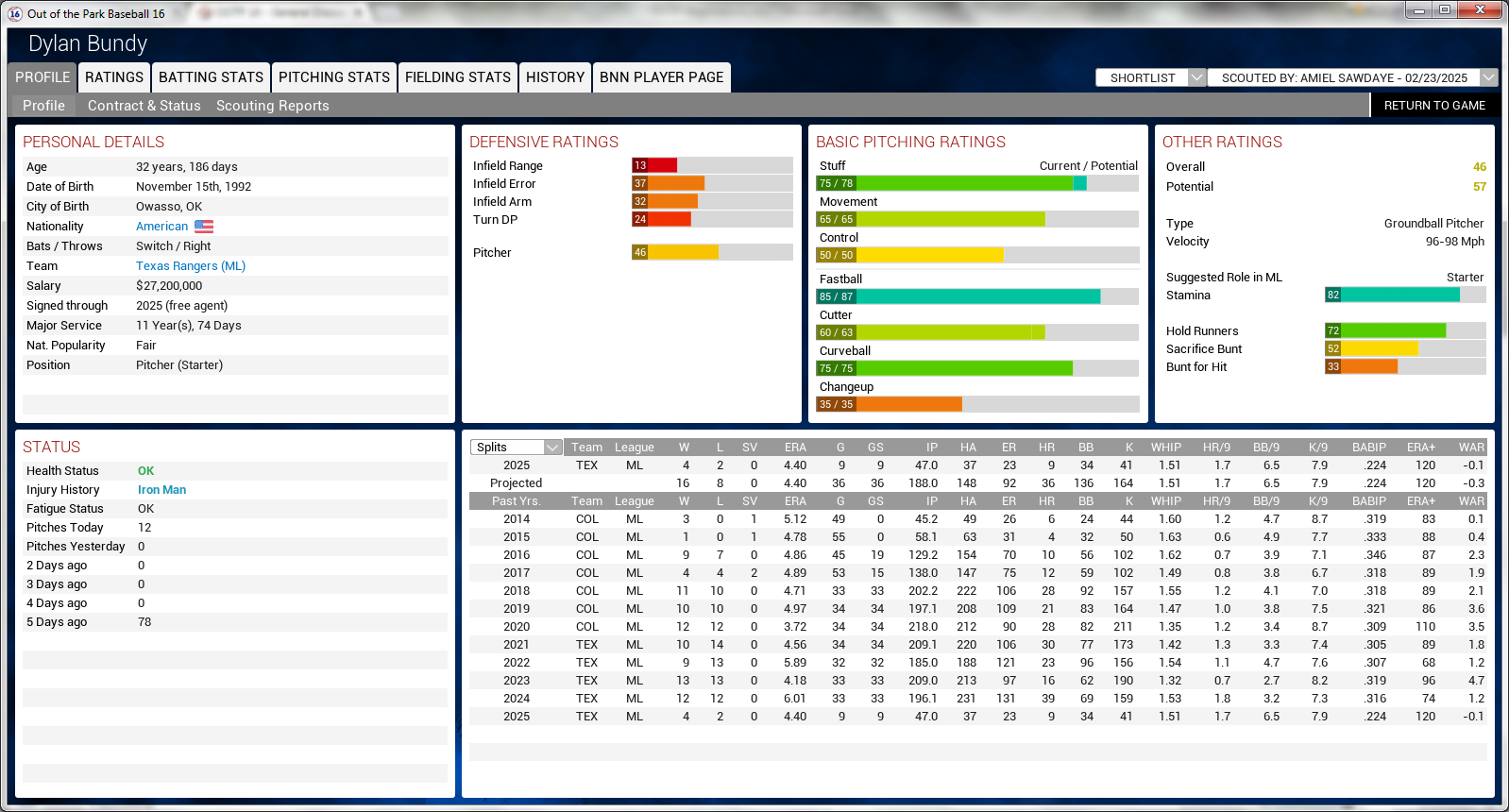View the Scouting Reports sub-tab
The image size is (1509, 812).
(272, 106)
